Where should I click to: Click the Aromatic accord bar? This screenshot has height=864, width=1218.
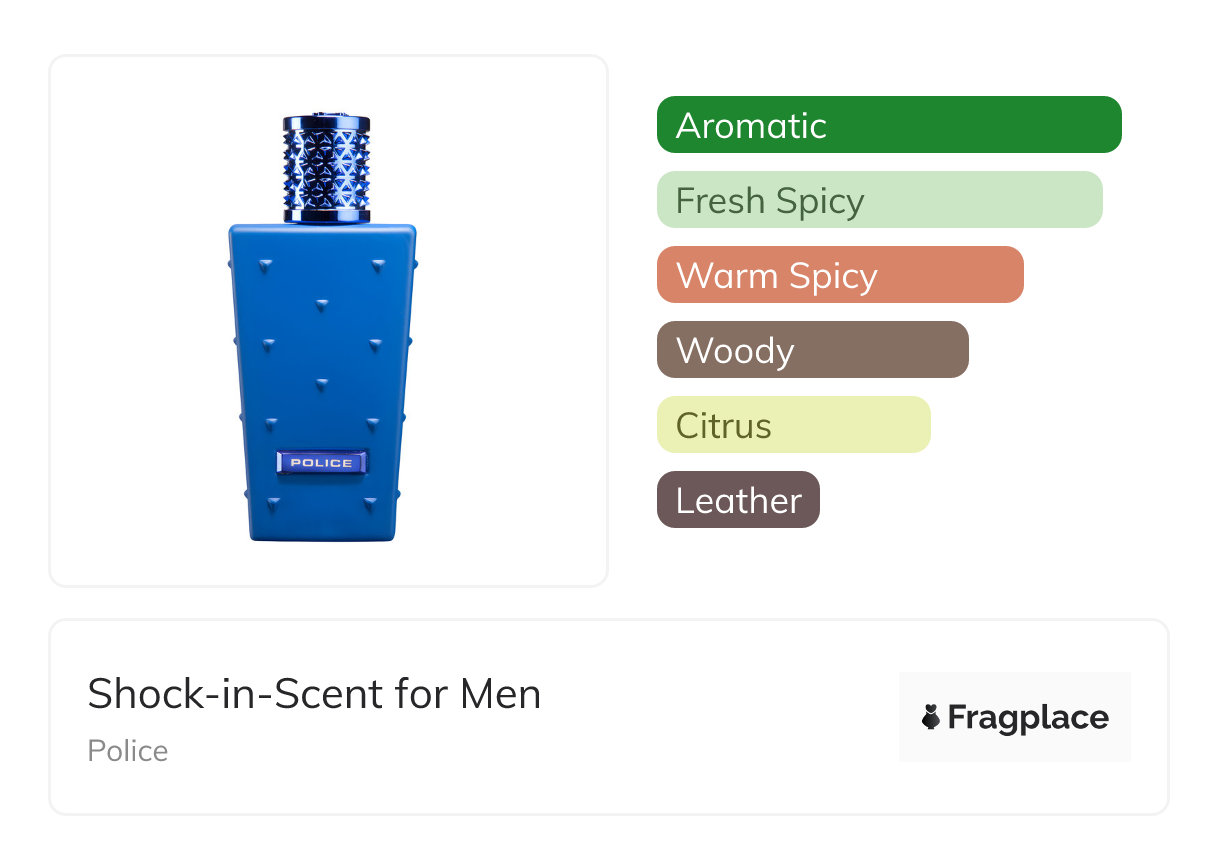pos(889,125)
